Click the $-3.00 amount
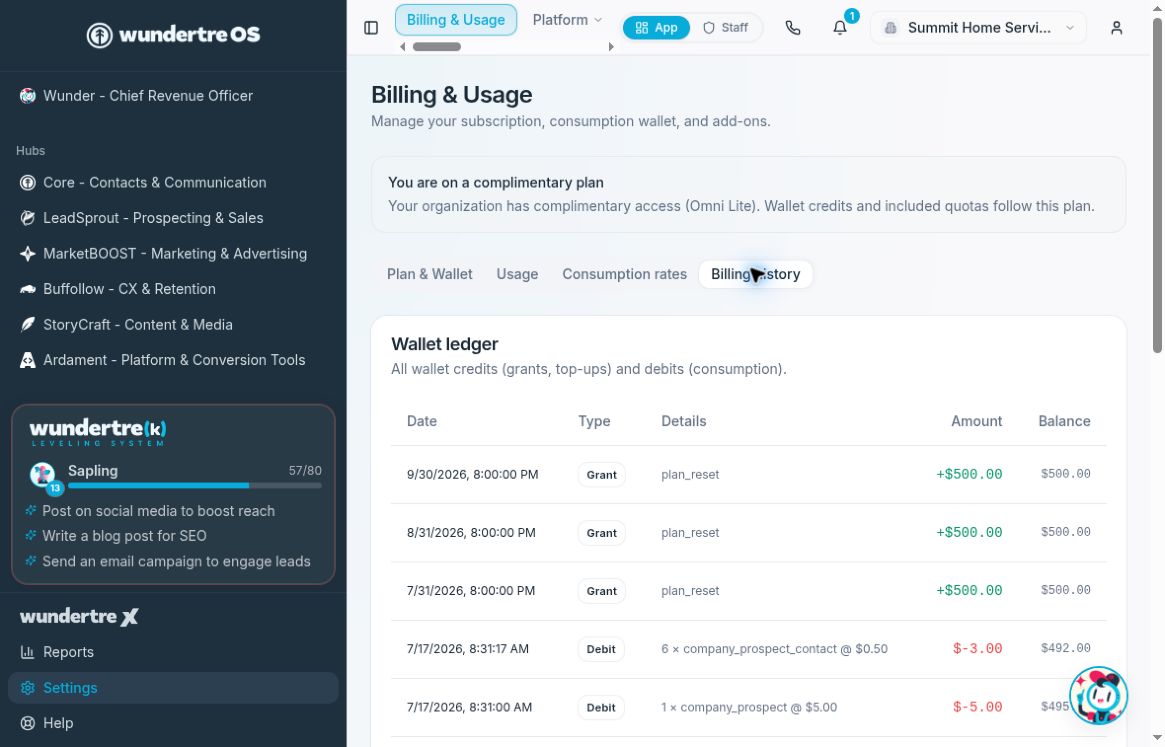 coord(977,649)
